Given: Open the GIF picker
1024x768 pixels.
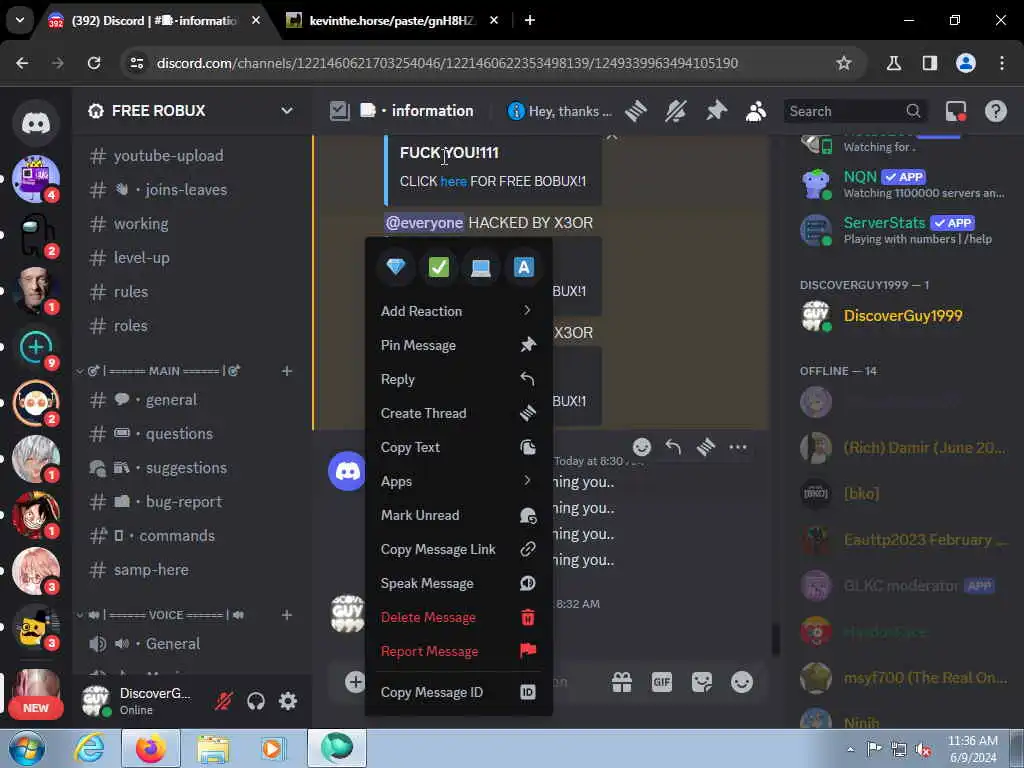Looking at the screenshot, I should 662,682.
